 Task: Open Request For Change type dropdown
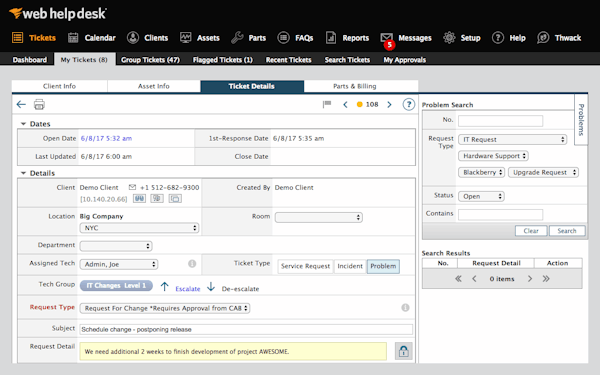[x=165, y=308]
